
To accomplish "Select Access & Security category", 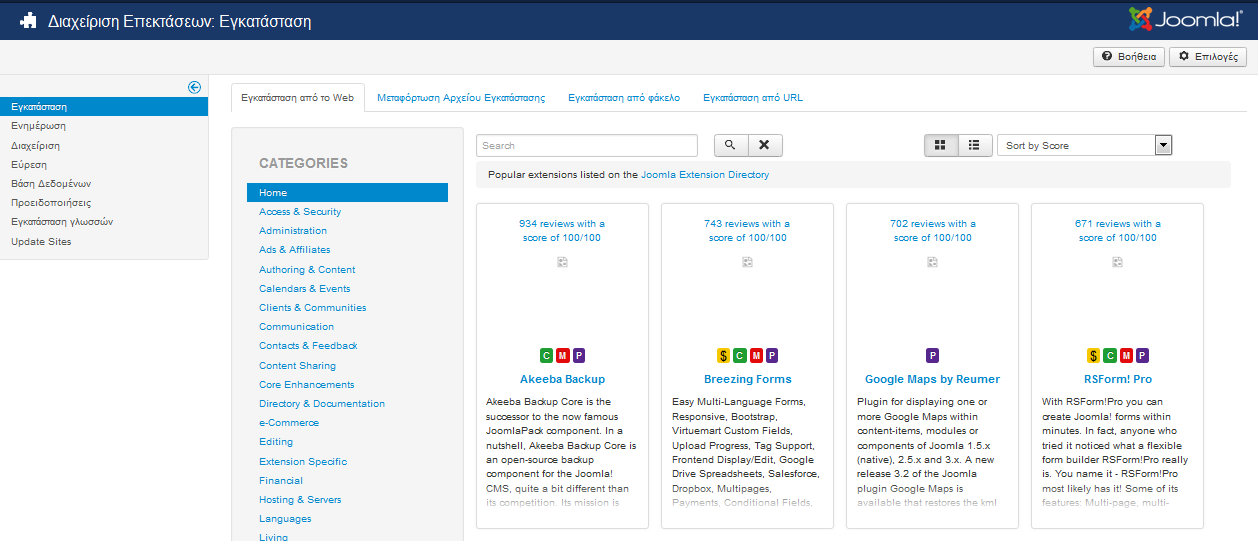I will 300,212.
